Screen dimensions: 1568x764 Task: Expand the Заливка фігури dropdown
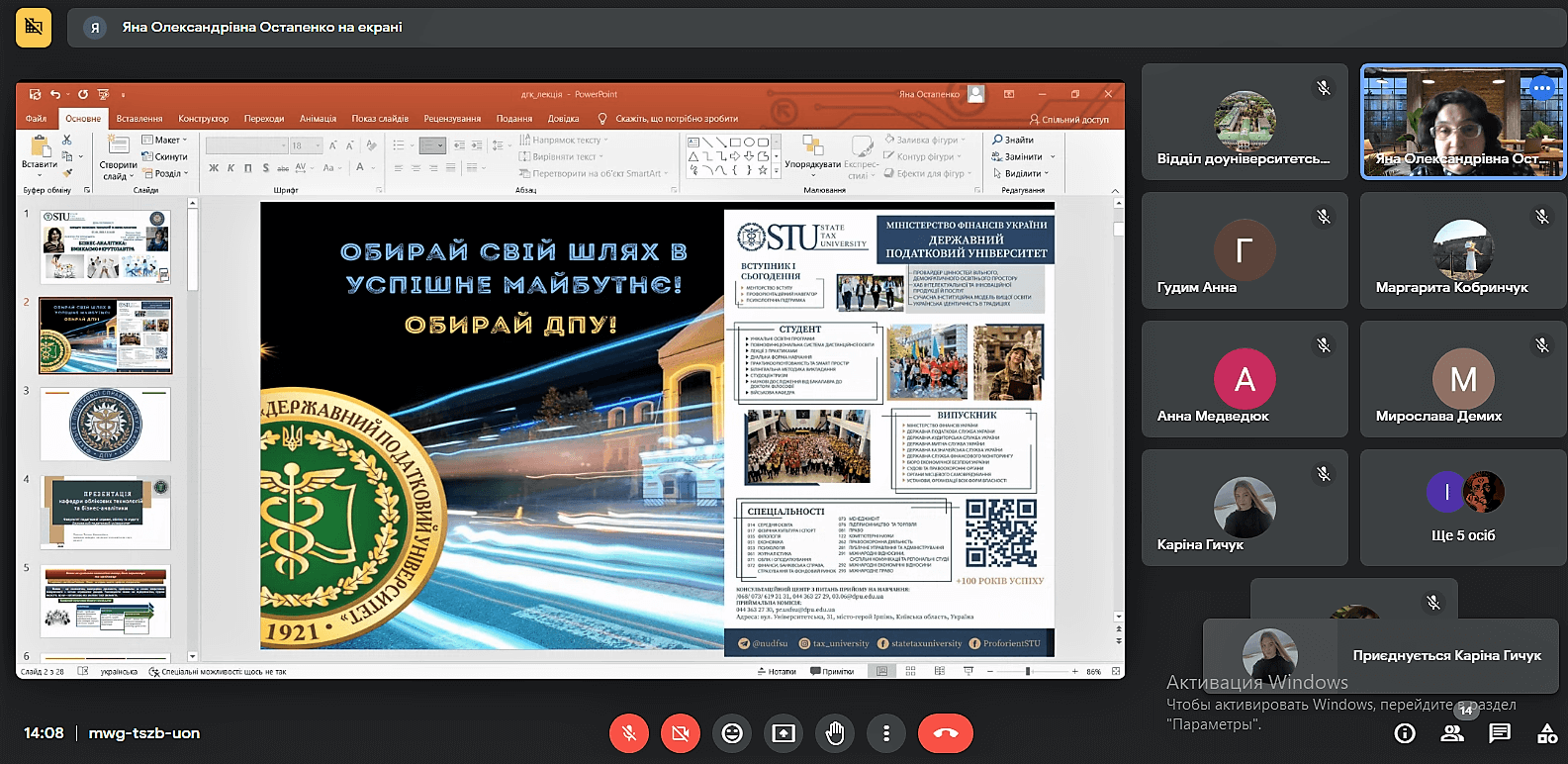tap(924, 140)
